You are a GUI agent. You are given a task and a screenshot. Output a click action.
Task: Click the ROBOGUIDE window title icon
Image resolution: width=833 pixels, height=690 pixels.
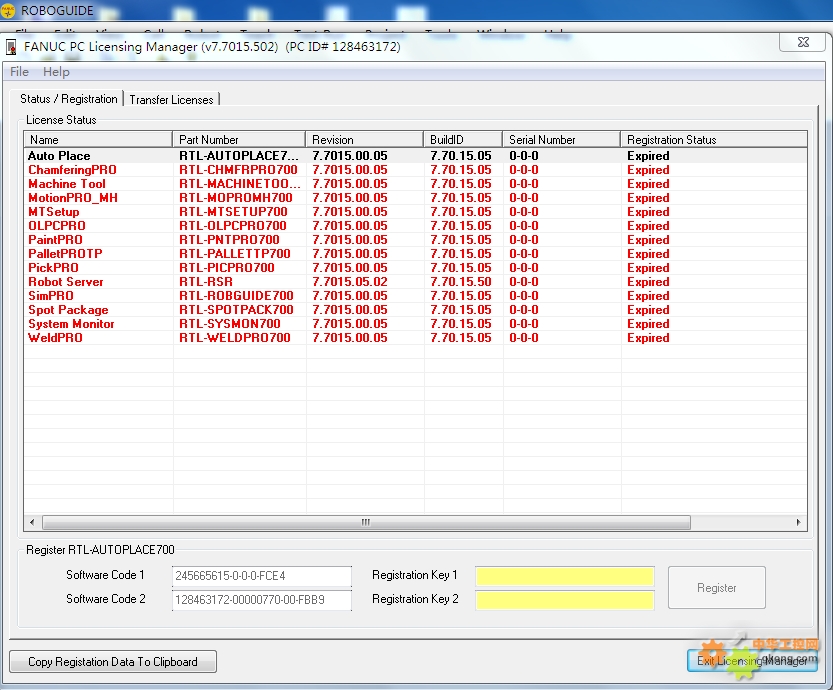pyautogui.click(x=8, y=11)
